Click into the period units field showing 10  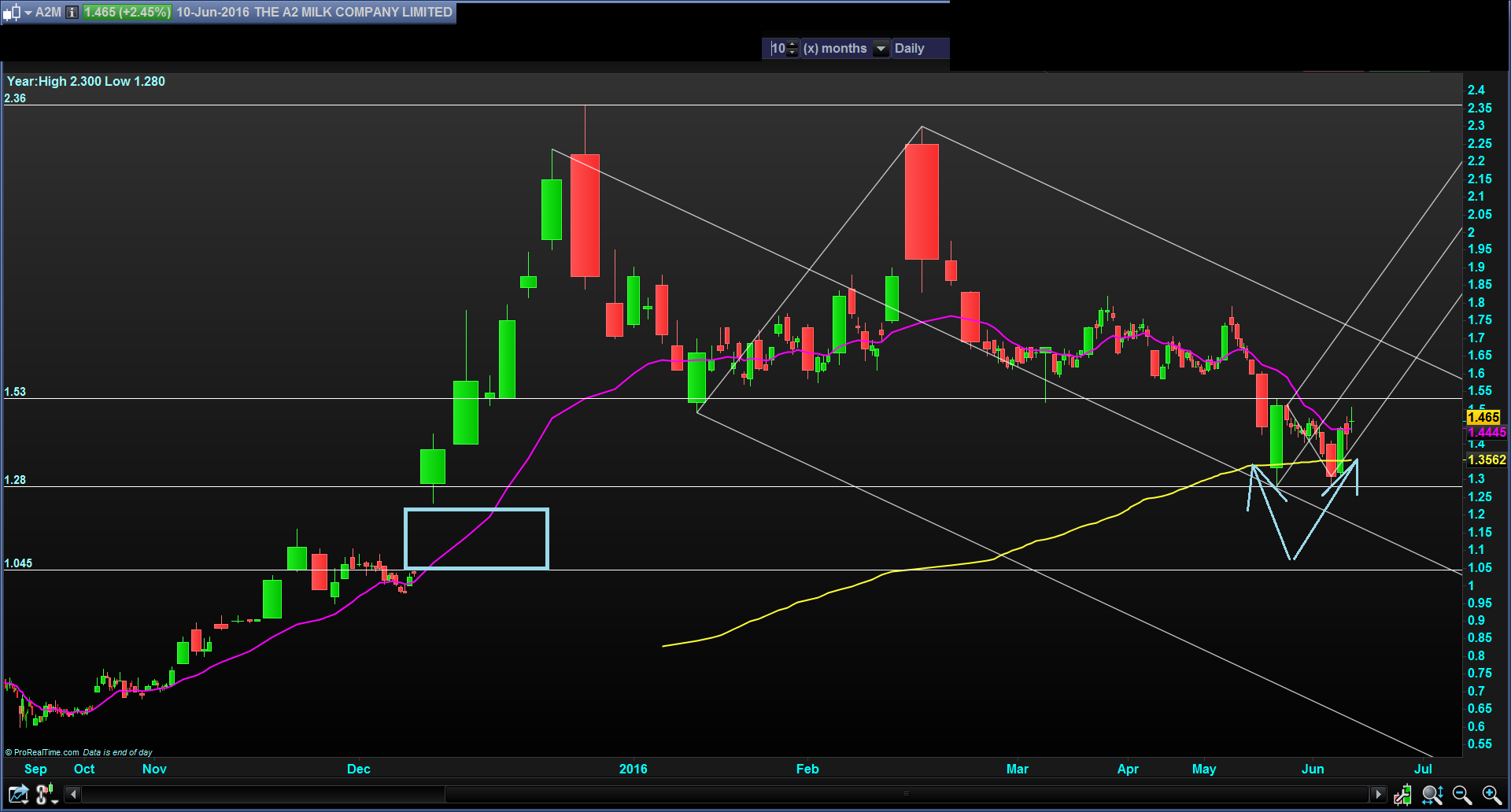778,48
